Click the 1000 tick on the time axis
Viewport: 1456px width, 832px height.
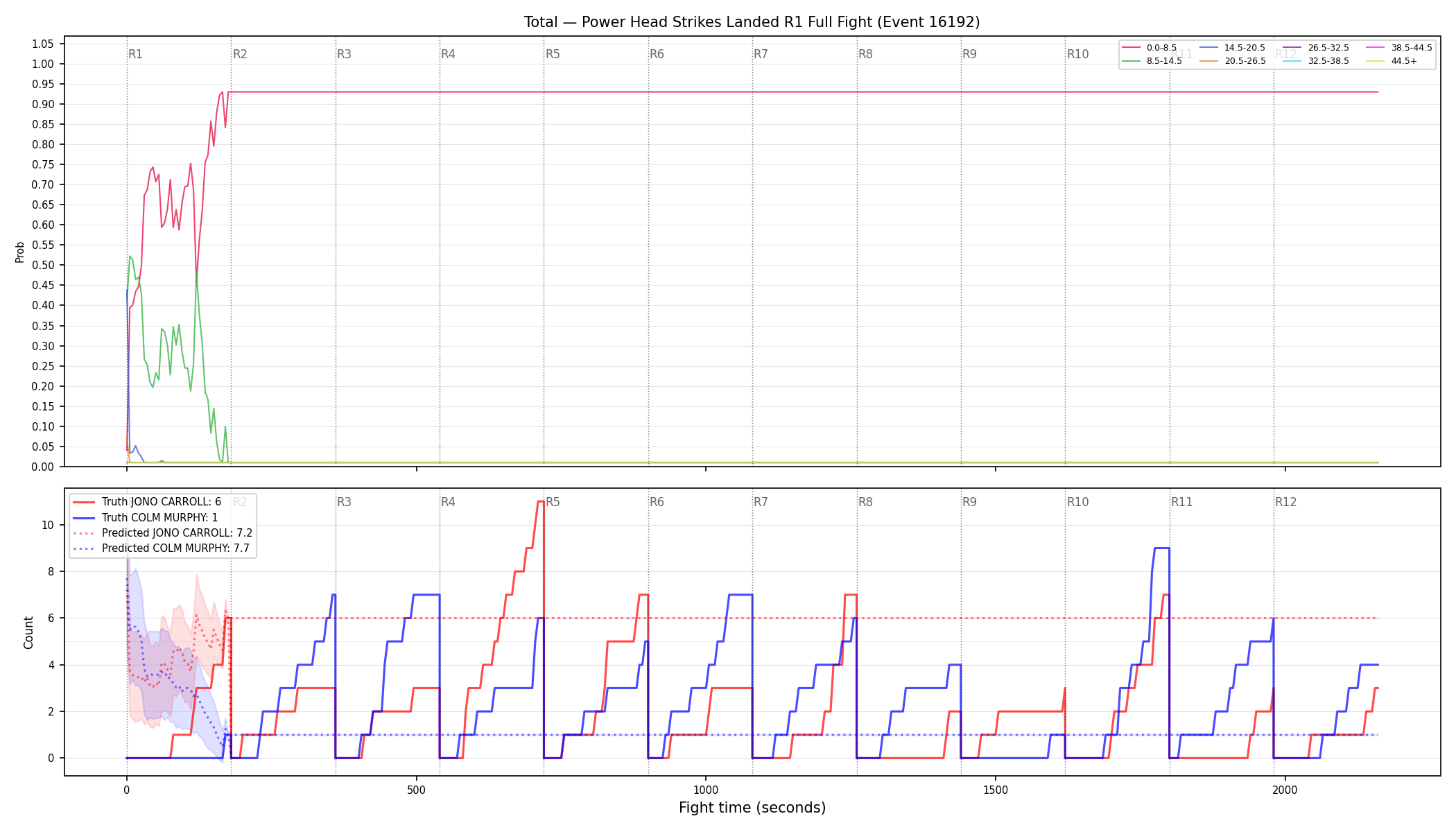click(706, 790)
